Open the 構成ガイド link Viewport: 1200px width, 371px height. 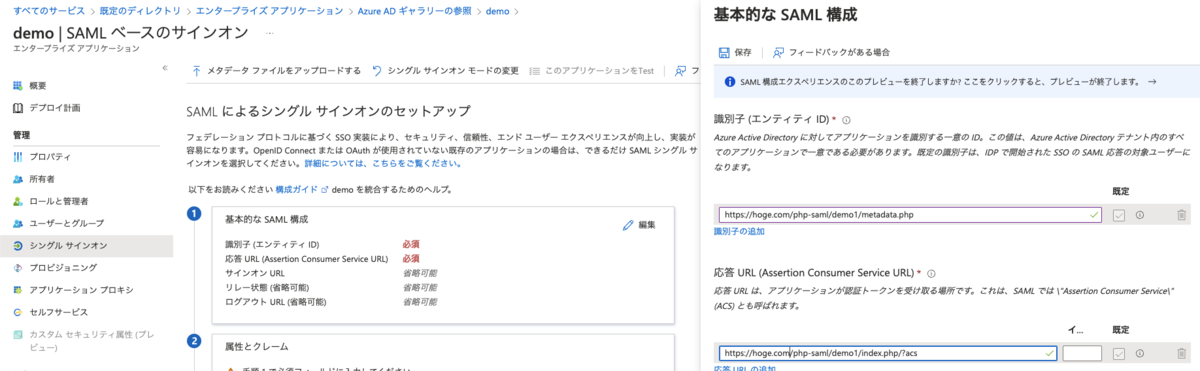click(301, 189)
